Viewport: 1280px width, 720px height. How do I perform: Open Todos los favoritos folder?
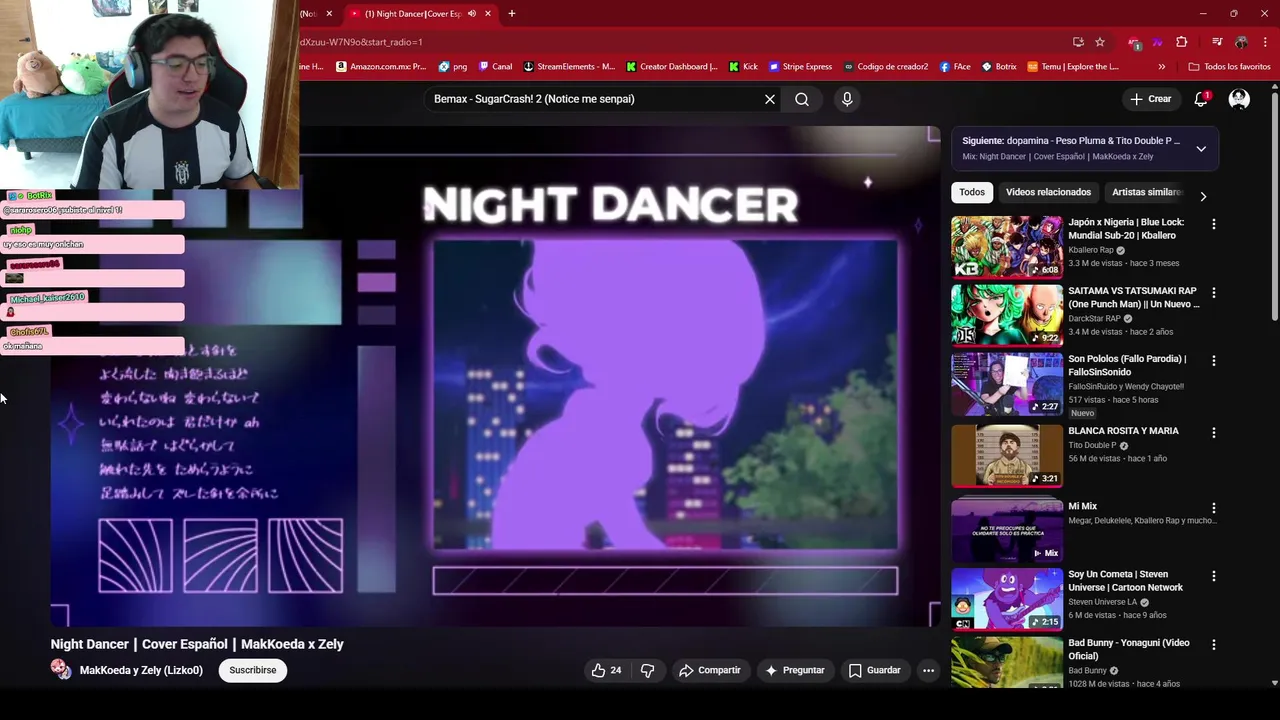pos(1230,67)
